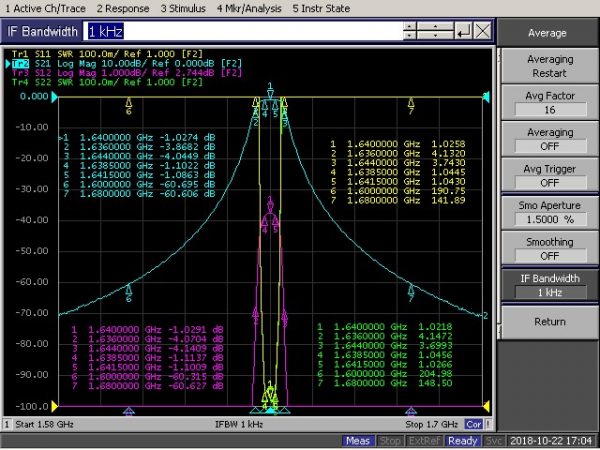
Task: Toggle the Averaging OFF softkey
Action: pyautogui.click(x=550, y=139)
